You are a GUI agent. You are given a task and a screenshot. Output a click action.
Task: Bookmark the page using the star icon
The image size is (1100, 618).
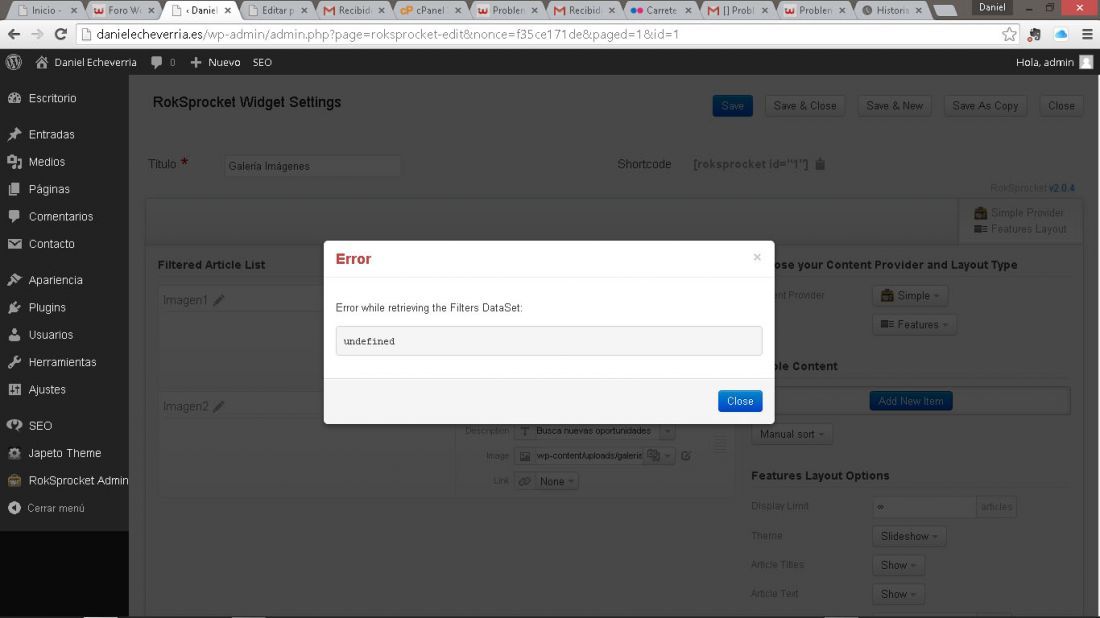coord(1009,34)
